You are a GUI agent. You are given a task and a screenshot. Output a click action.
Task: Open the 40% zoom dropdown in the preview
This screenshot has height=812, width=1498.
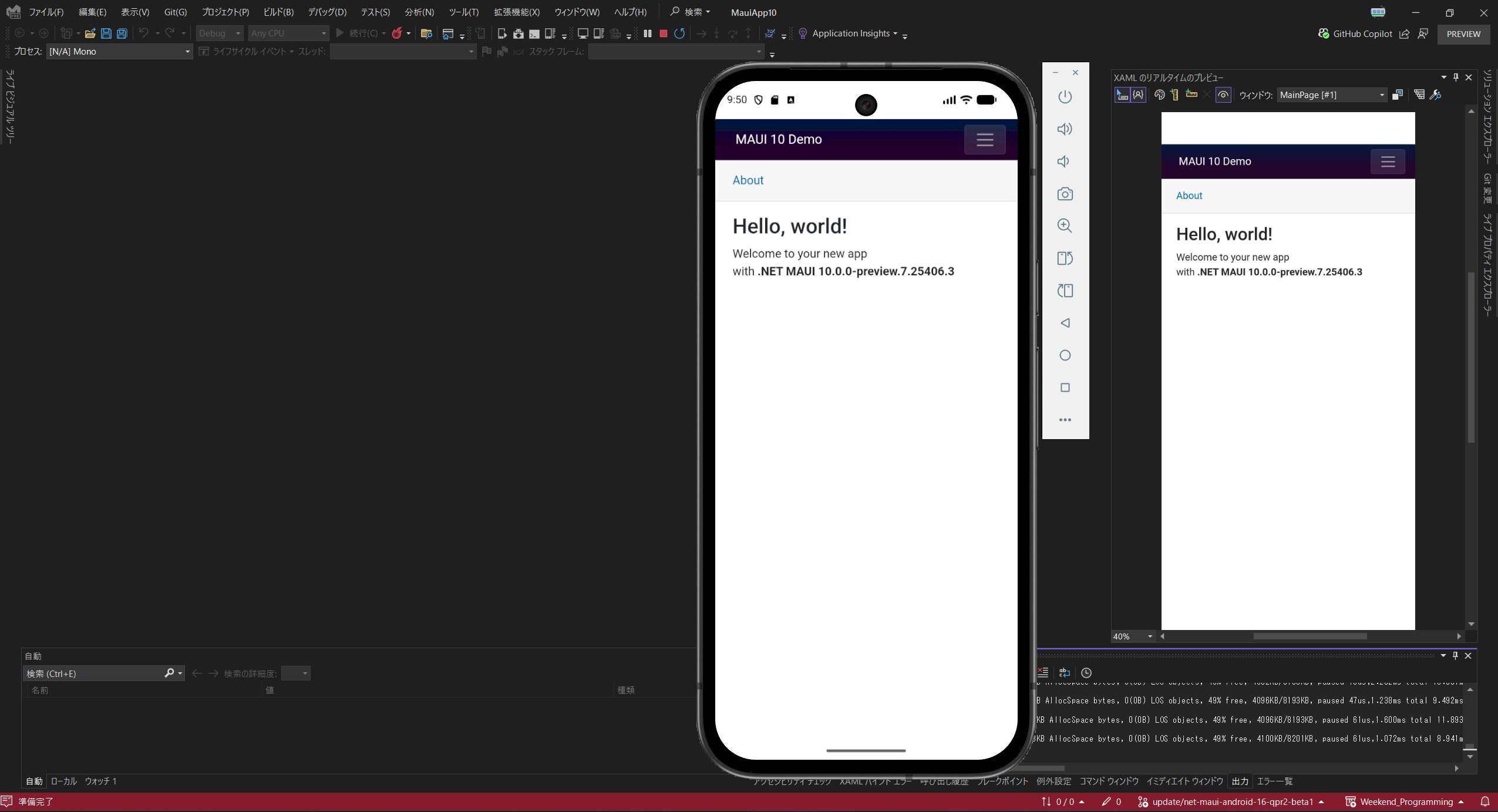click(1133, 636)
